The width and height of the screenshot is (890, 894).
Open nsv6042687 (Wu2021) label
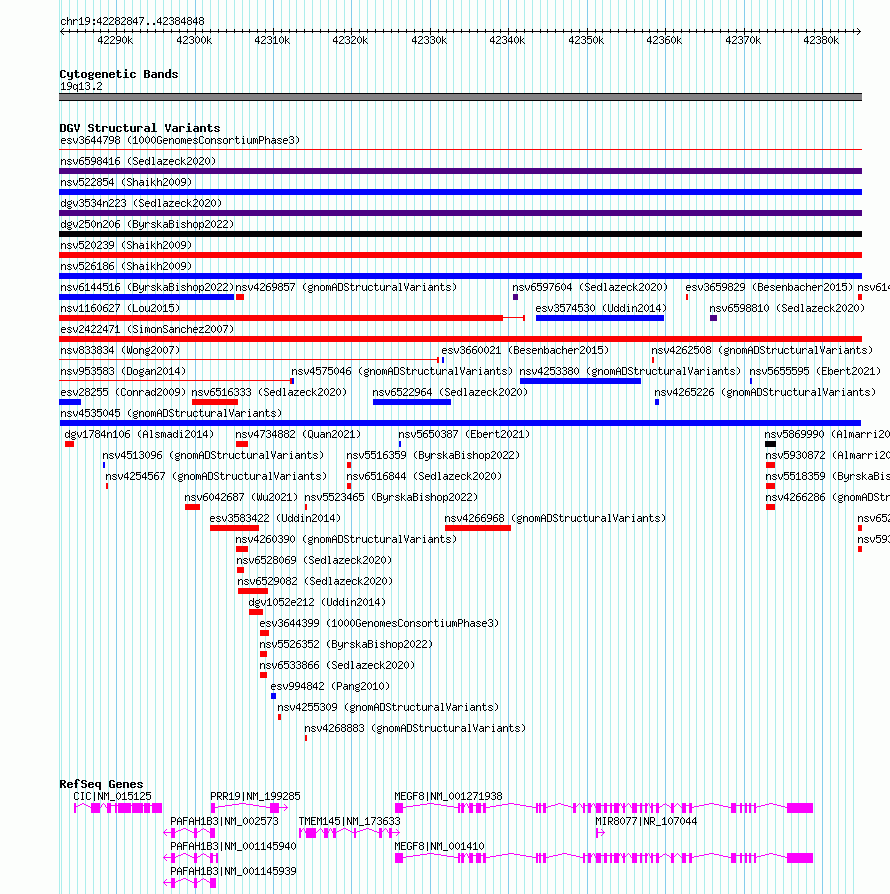pos(241,498)
